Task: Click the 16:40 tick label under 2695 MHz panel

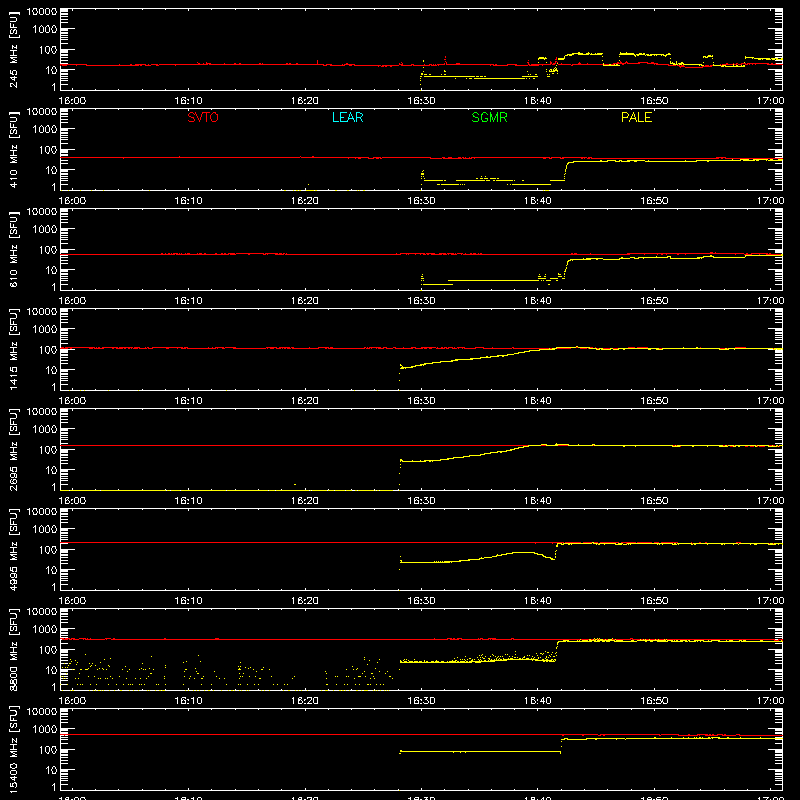Action: (x=538, y=501)
